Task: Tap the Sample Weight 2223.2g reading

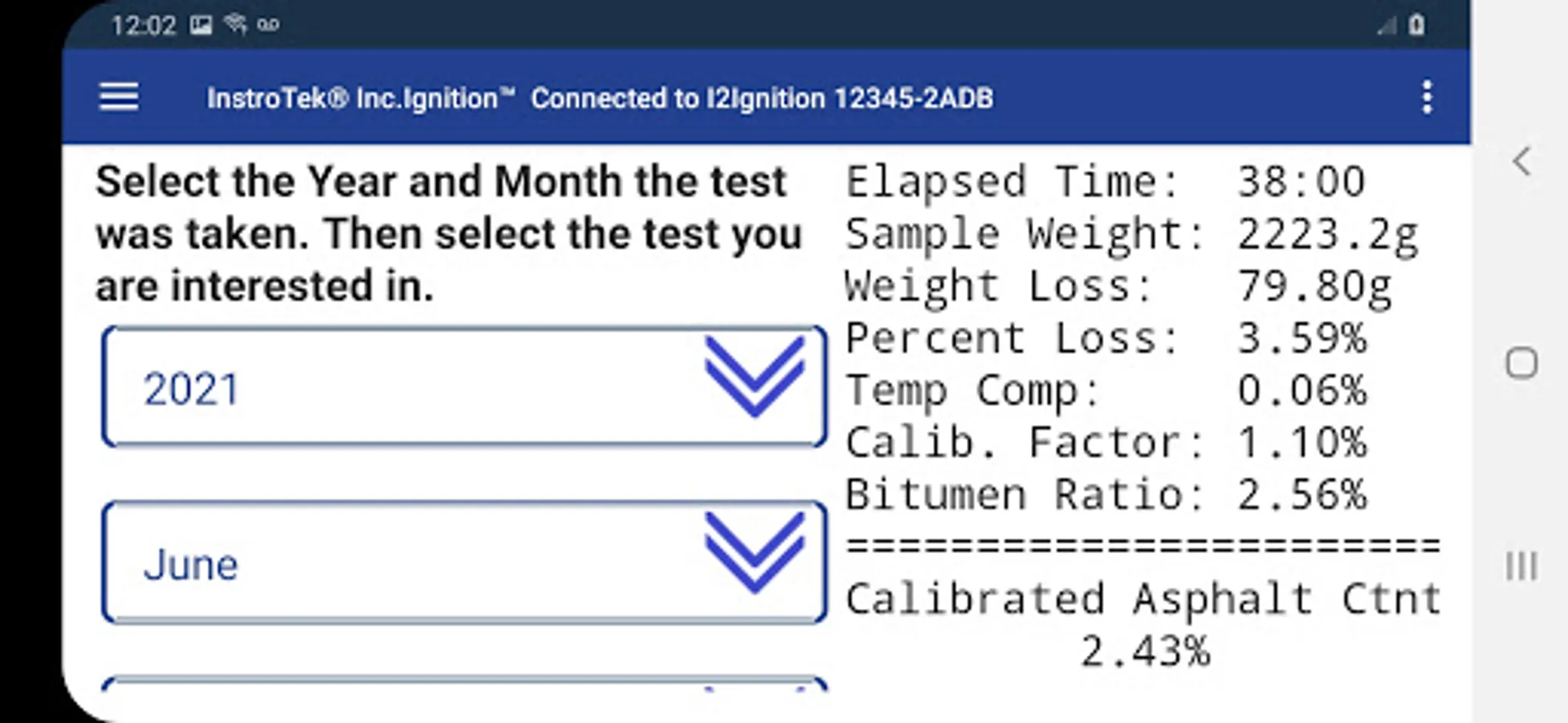Action: tap(1130, 234)
